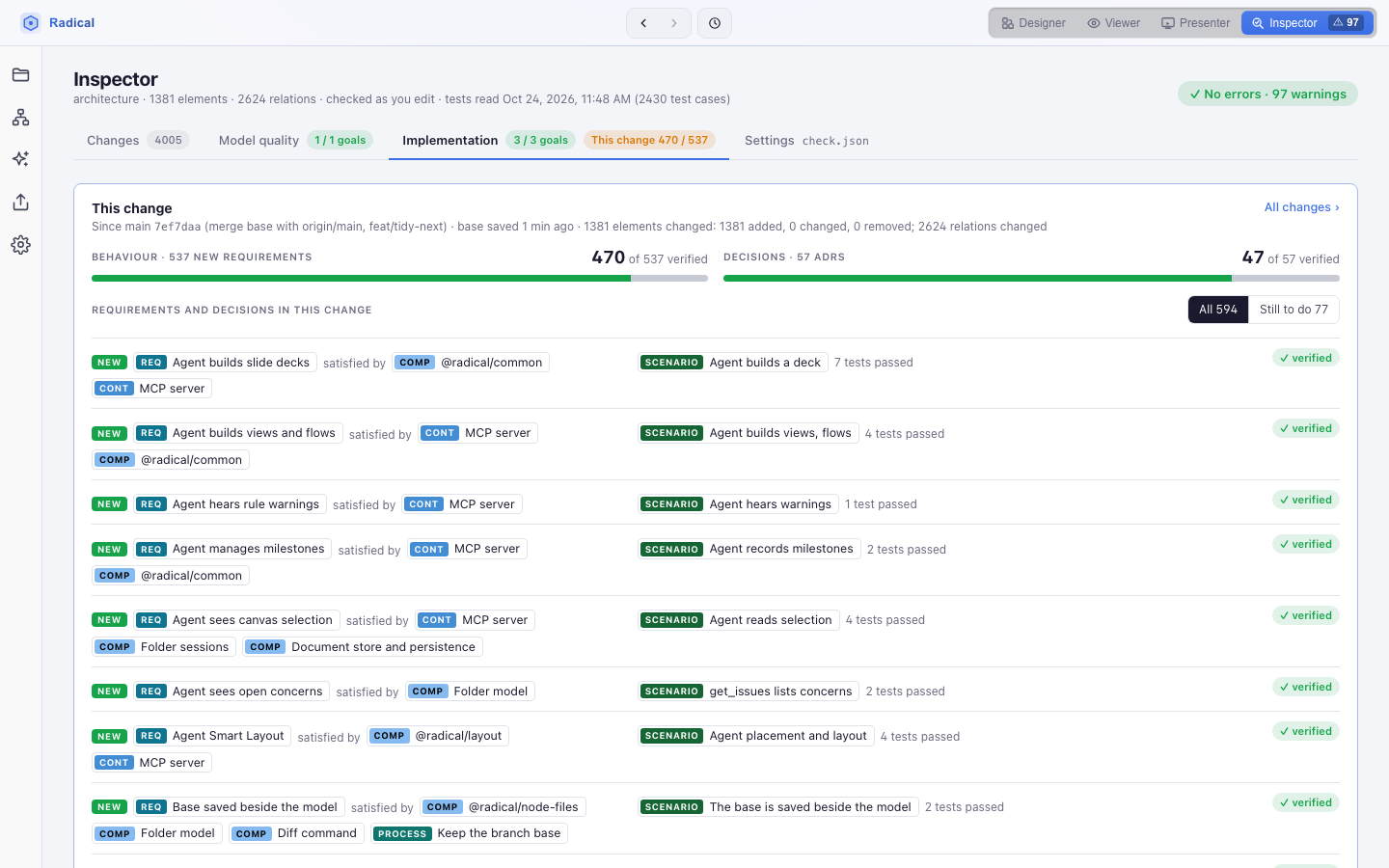Screen dimensions: 1389x868
Task: Open the hierarchy diagram sidebar icon
Action: pyautogui.click(x=20, y=118)
